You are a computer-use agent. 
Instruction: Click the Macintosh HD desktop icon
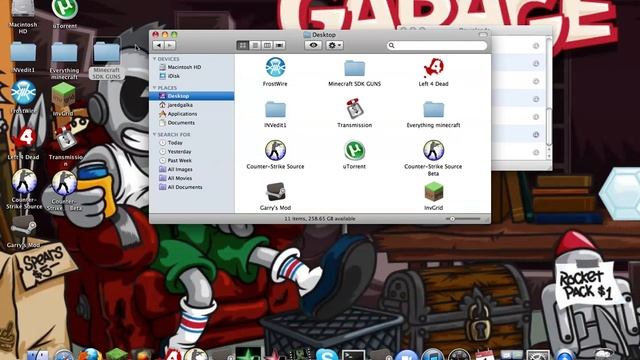[x=23, y=9]
